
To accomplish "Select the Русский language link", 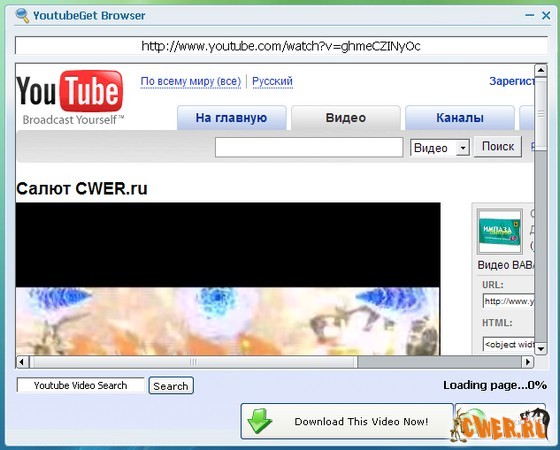I will (272, 81).
